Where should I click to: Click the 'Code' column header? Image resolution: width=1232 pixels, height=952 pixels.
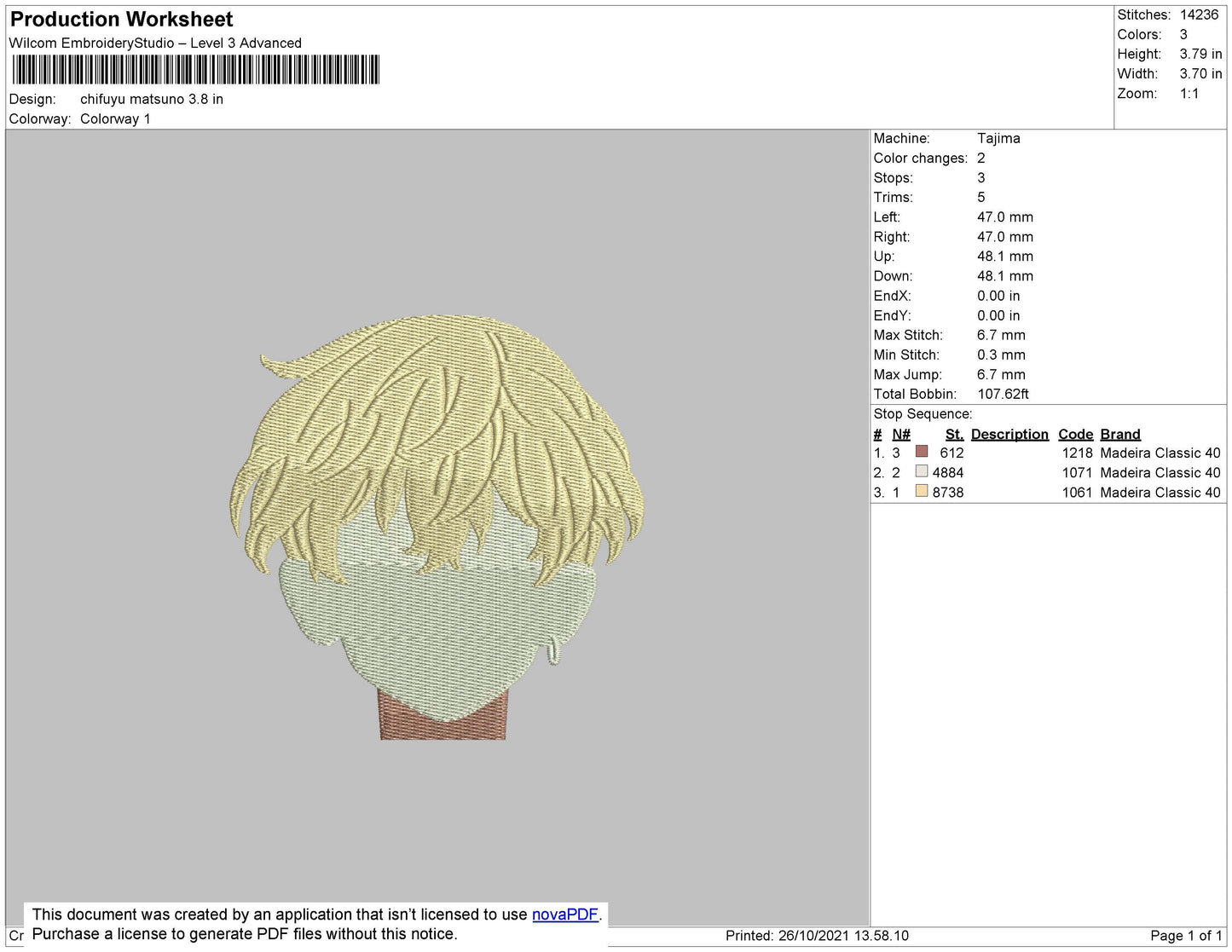(x=1075, y=435)
